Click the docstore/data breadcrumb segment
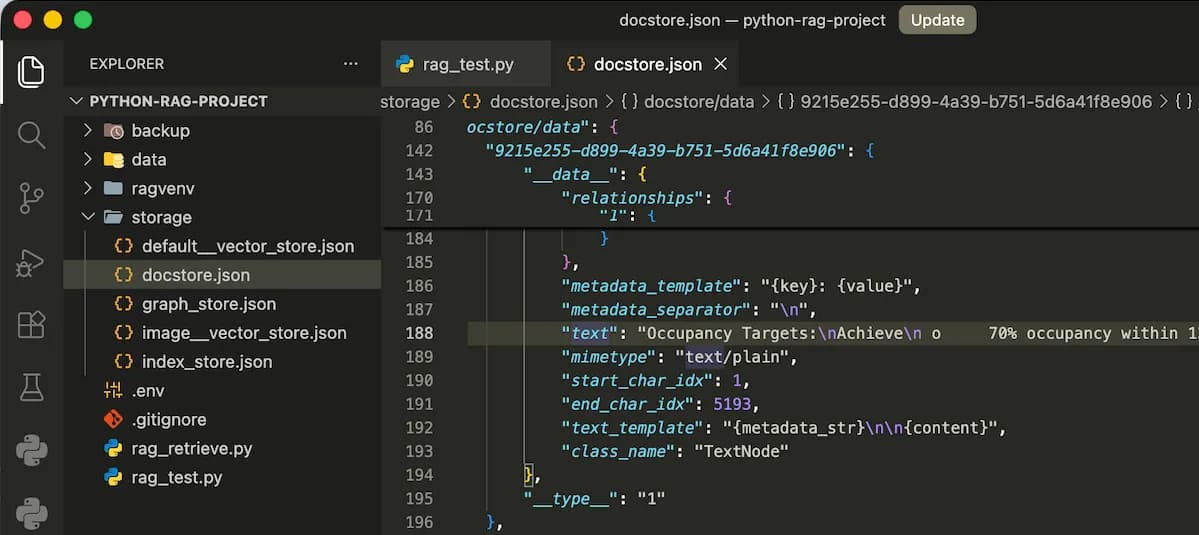Image resolution: width=1199 pixels, height=535 pixels. pyautogui.click(x=699, y=102)
